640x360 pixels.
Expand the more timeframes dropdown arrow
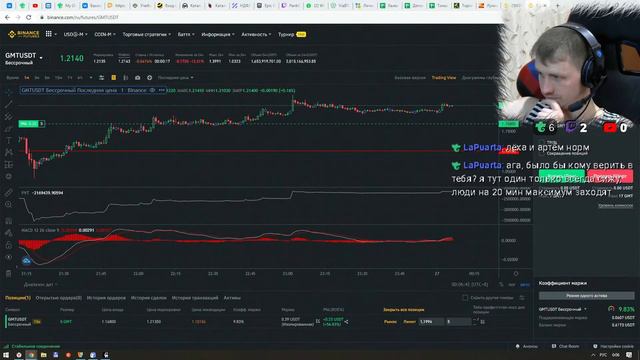(x=91, y=78)
